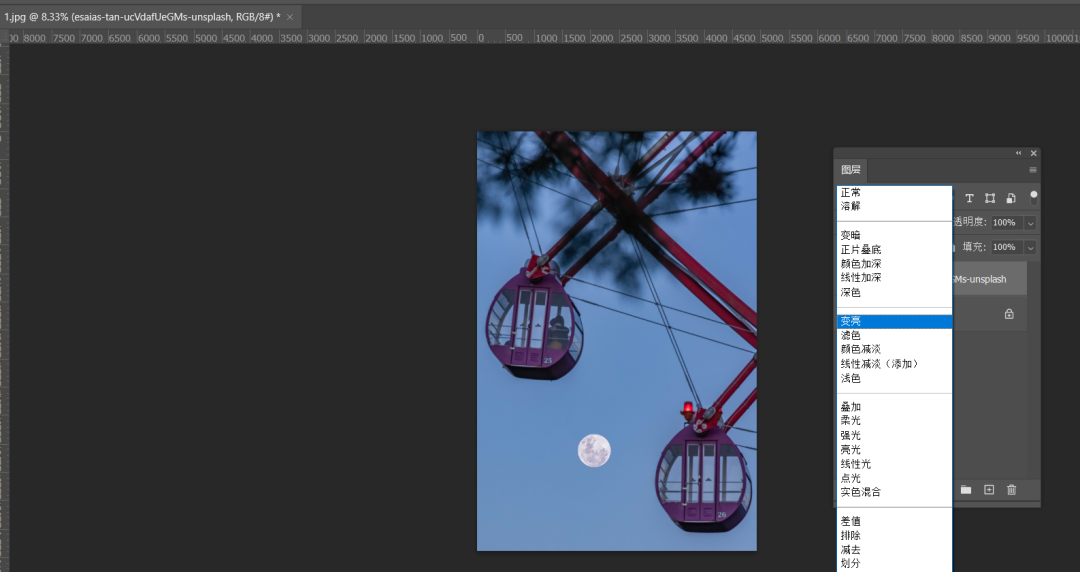
Task: Open the 不透明度 opacity dropdown arrow
Action: [x=1030, y=223]
